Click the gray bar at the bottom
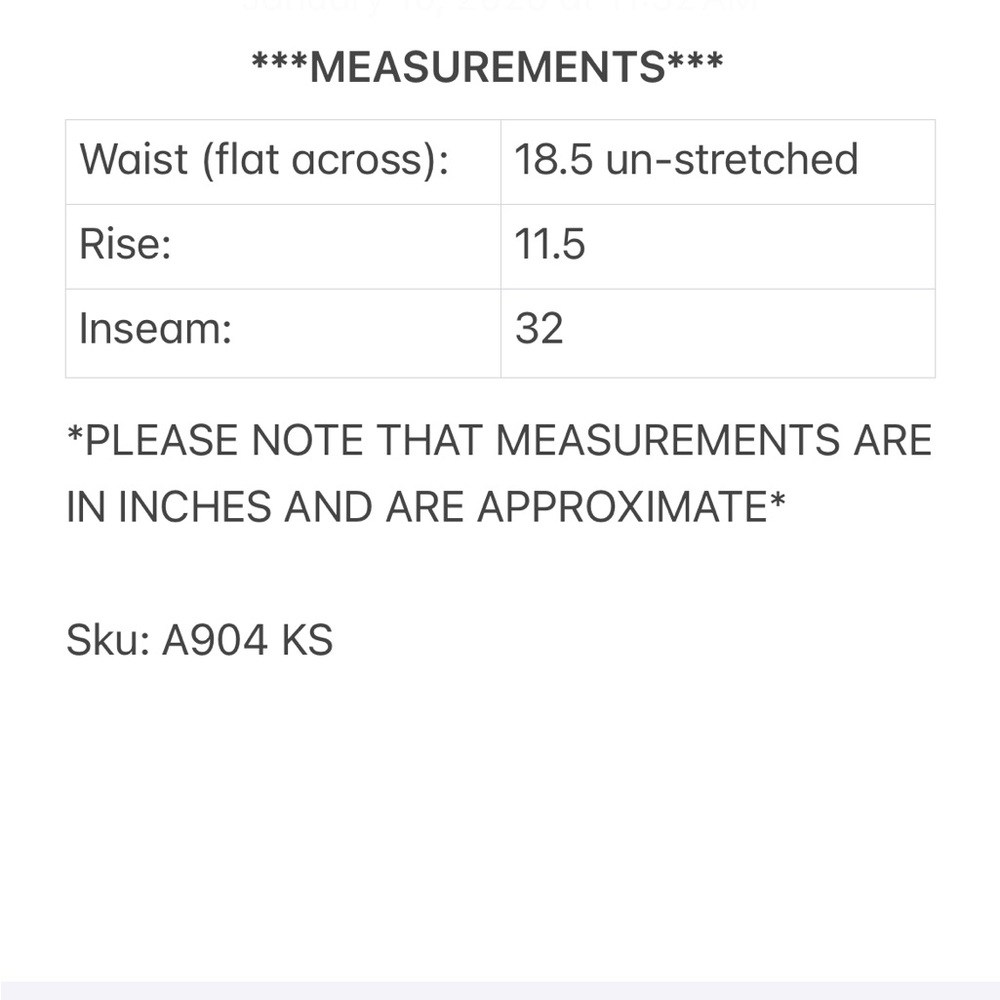The width and height of the screenshot is (1000, 1000). tap(500, 991)
